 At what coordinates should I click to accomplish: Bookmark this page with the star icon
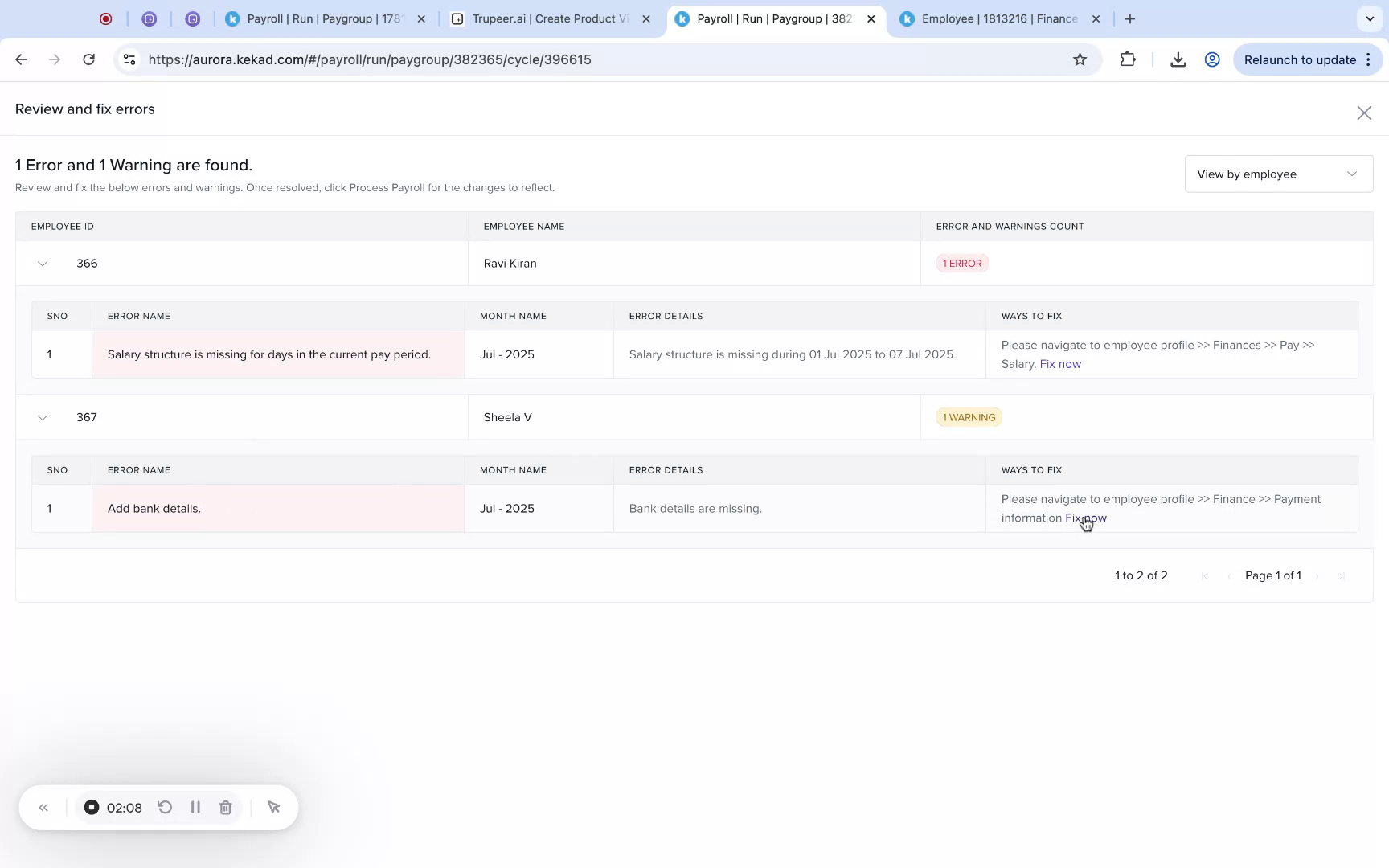pos(1080,59)
